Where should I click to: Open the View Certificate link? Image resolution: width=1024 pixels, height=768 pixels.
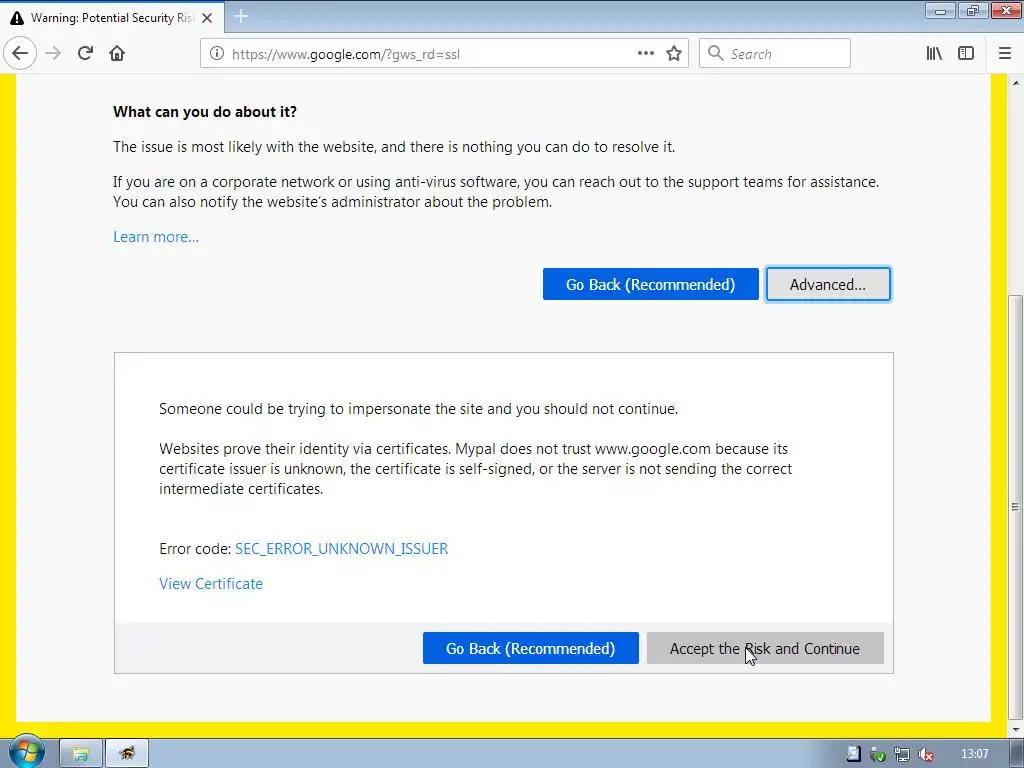pyautogui.click(x=211, y=584)
